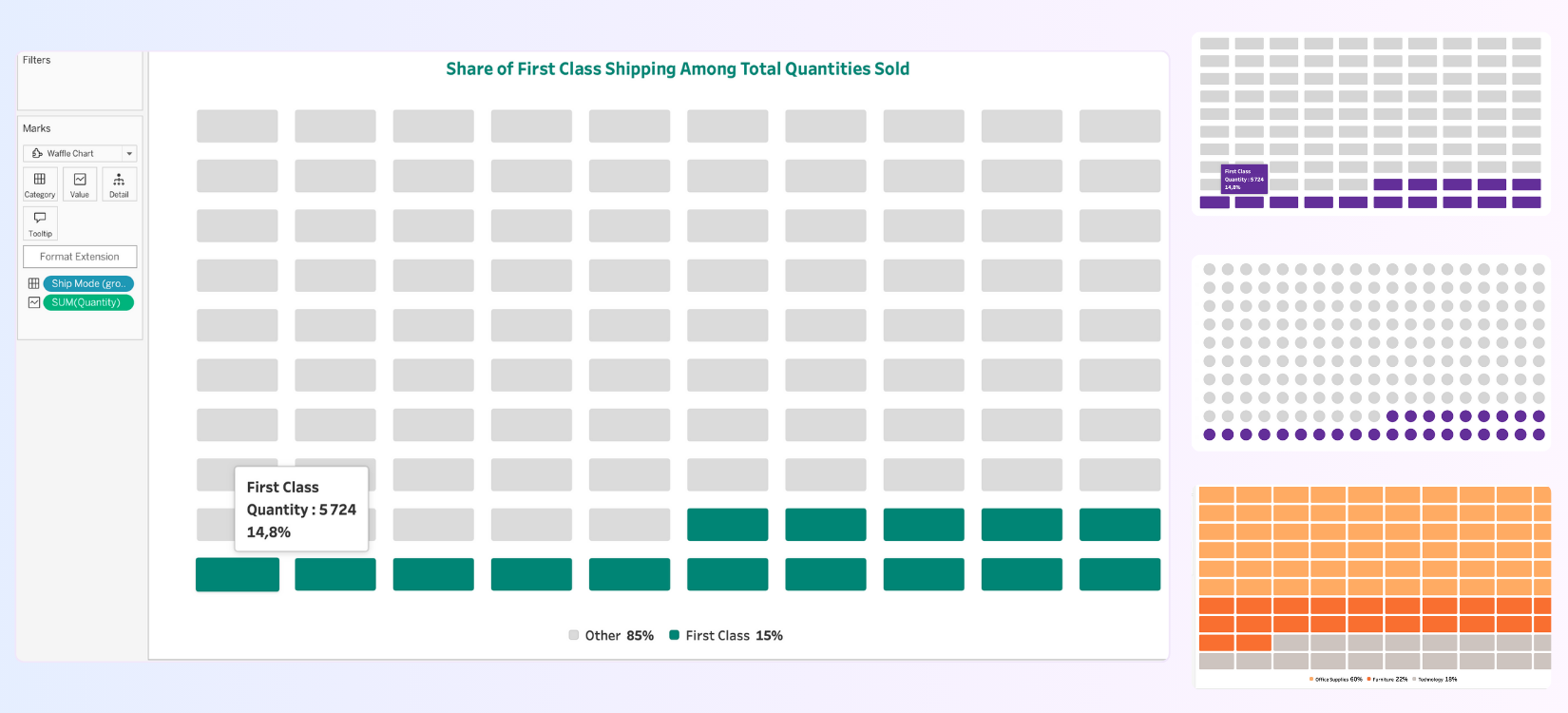
Task: Click the chart title text
Action: 678,68
